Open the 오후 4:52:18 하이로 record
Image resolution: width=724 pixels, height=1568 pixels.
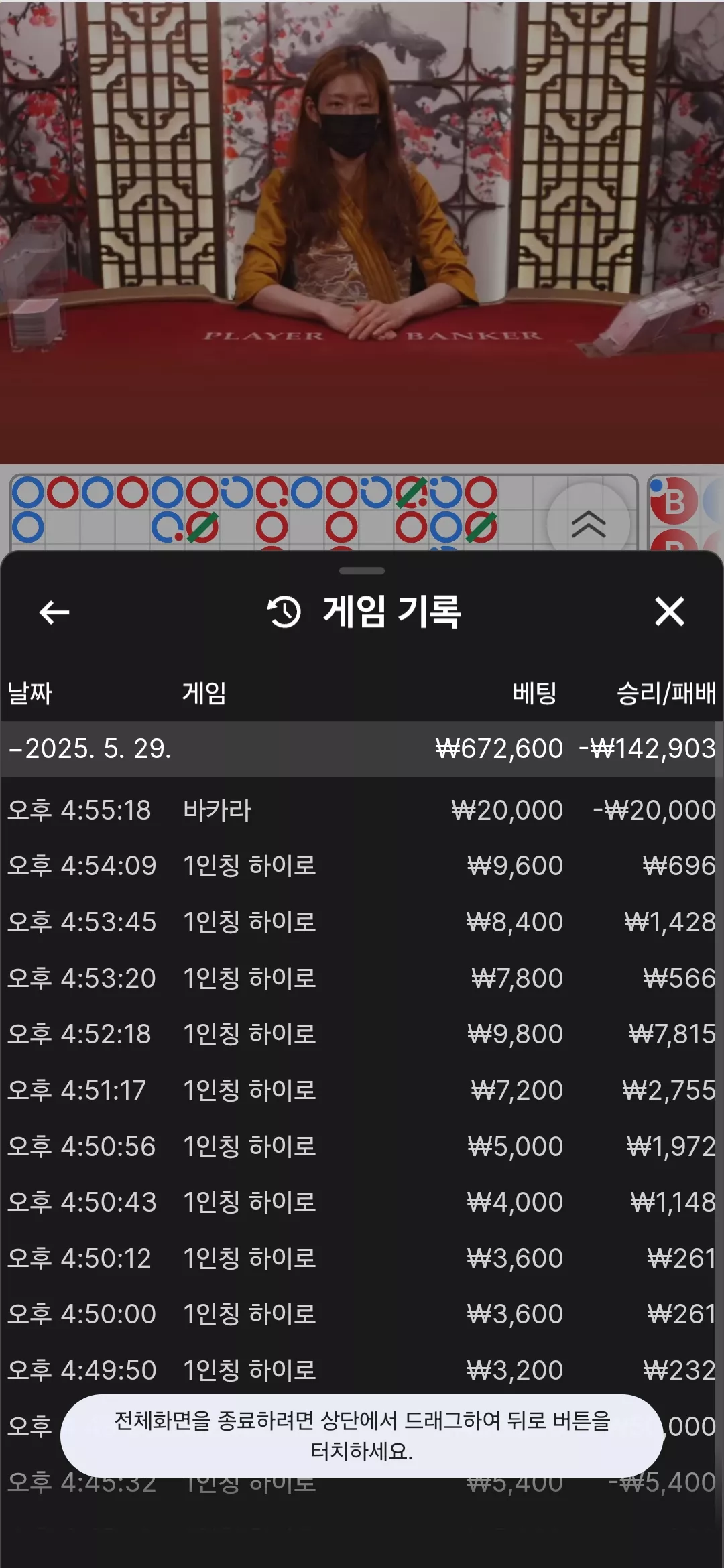point(362,1034)
